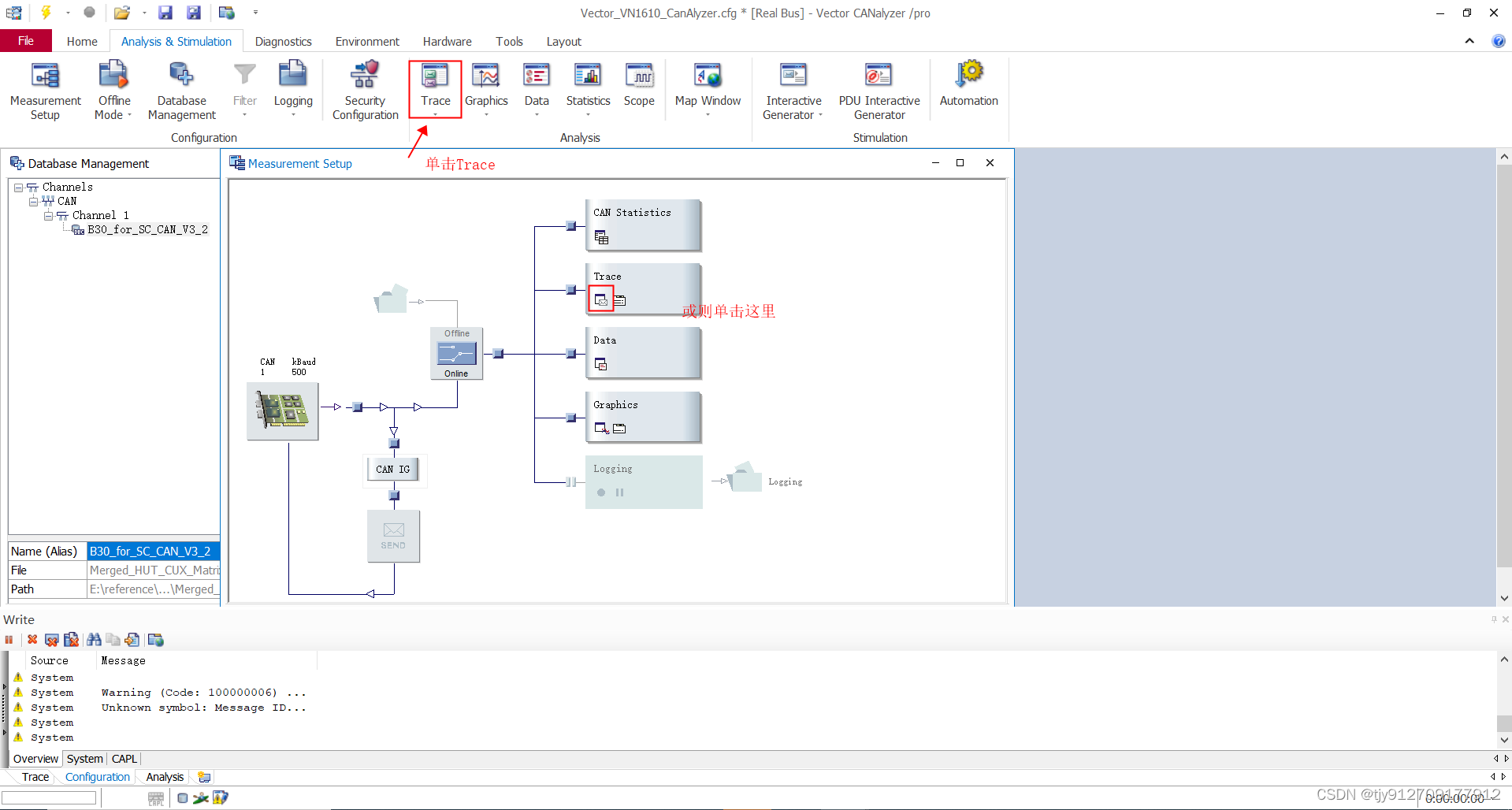Expand the Logging ribbon dropdown
Image resolution: width=1512 pixels, height=810 pixels.
click(x=293, y=115)
